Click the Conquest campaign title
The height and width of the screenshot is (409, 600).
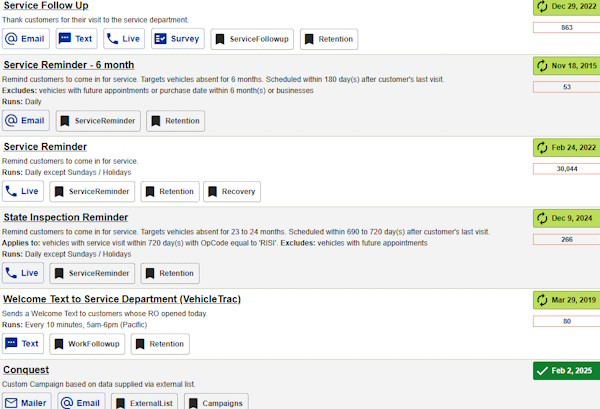pos(31,370)
